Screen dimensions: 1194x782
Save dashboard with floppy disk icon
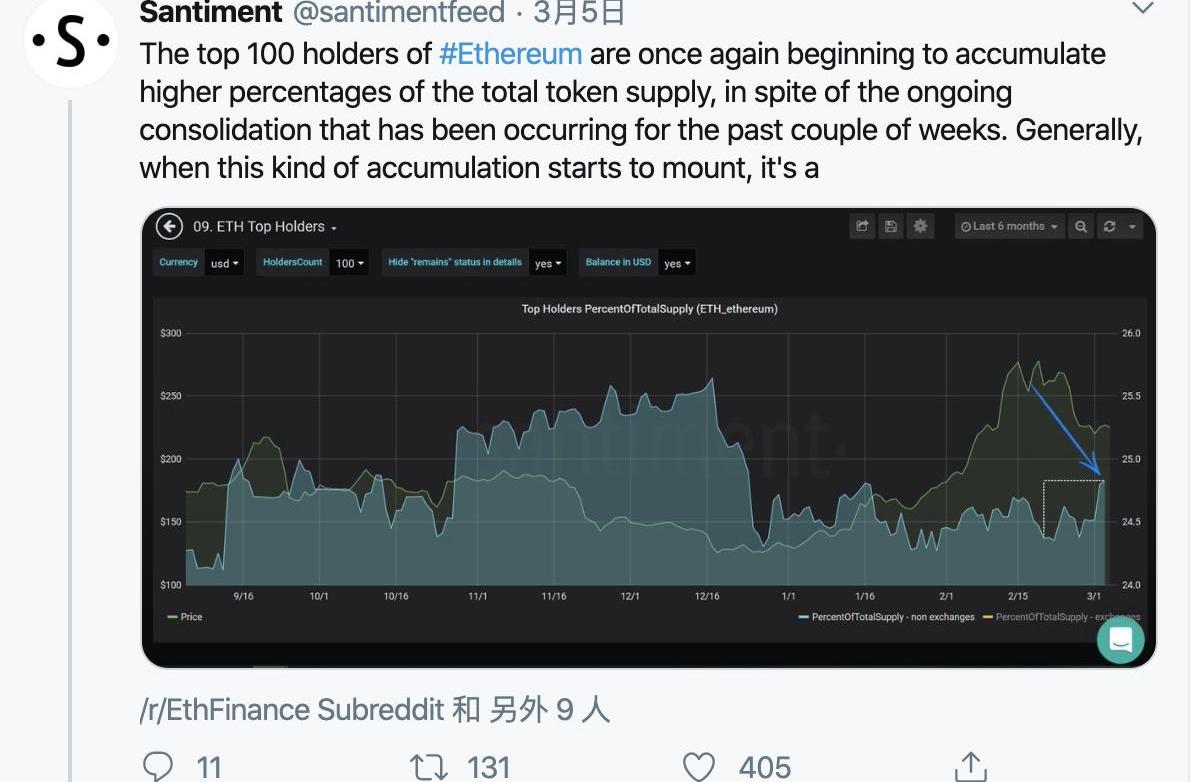click(x=891, y=226)
